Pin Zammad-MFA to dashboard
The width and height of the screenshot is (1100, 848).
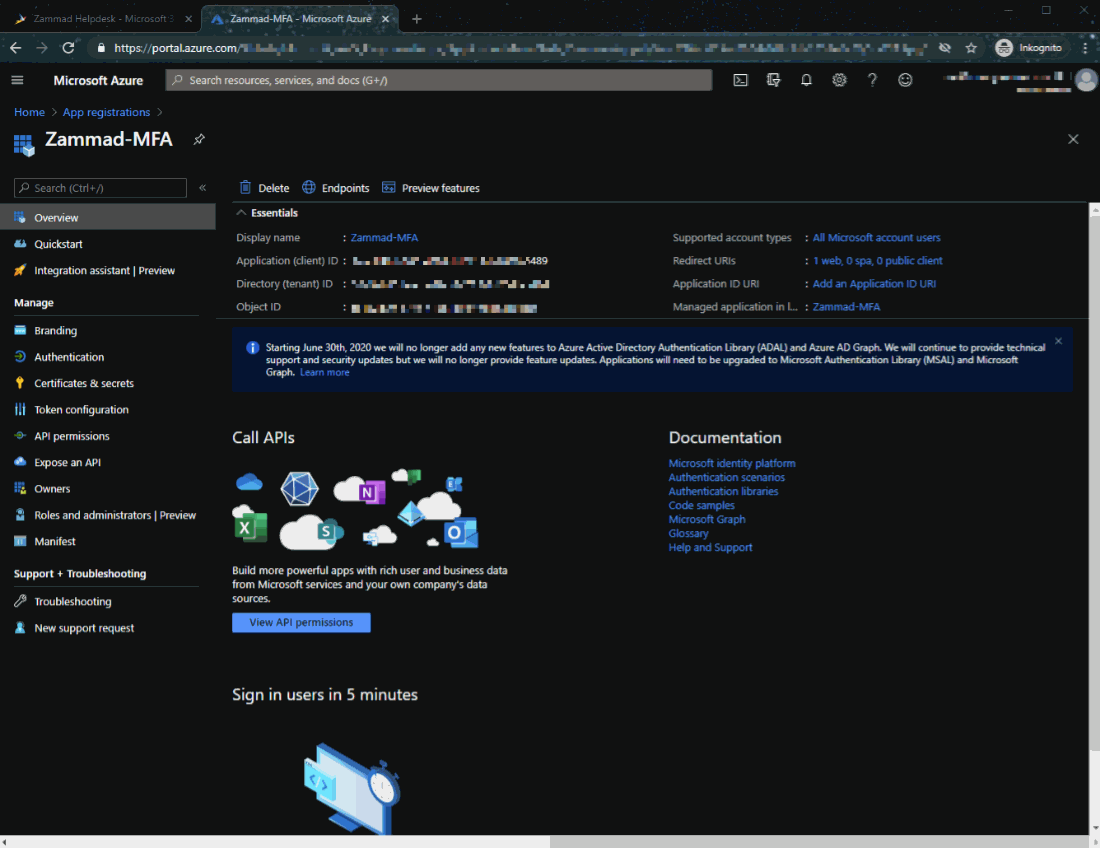point(199,139)
